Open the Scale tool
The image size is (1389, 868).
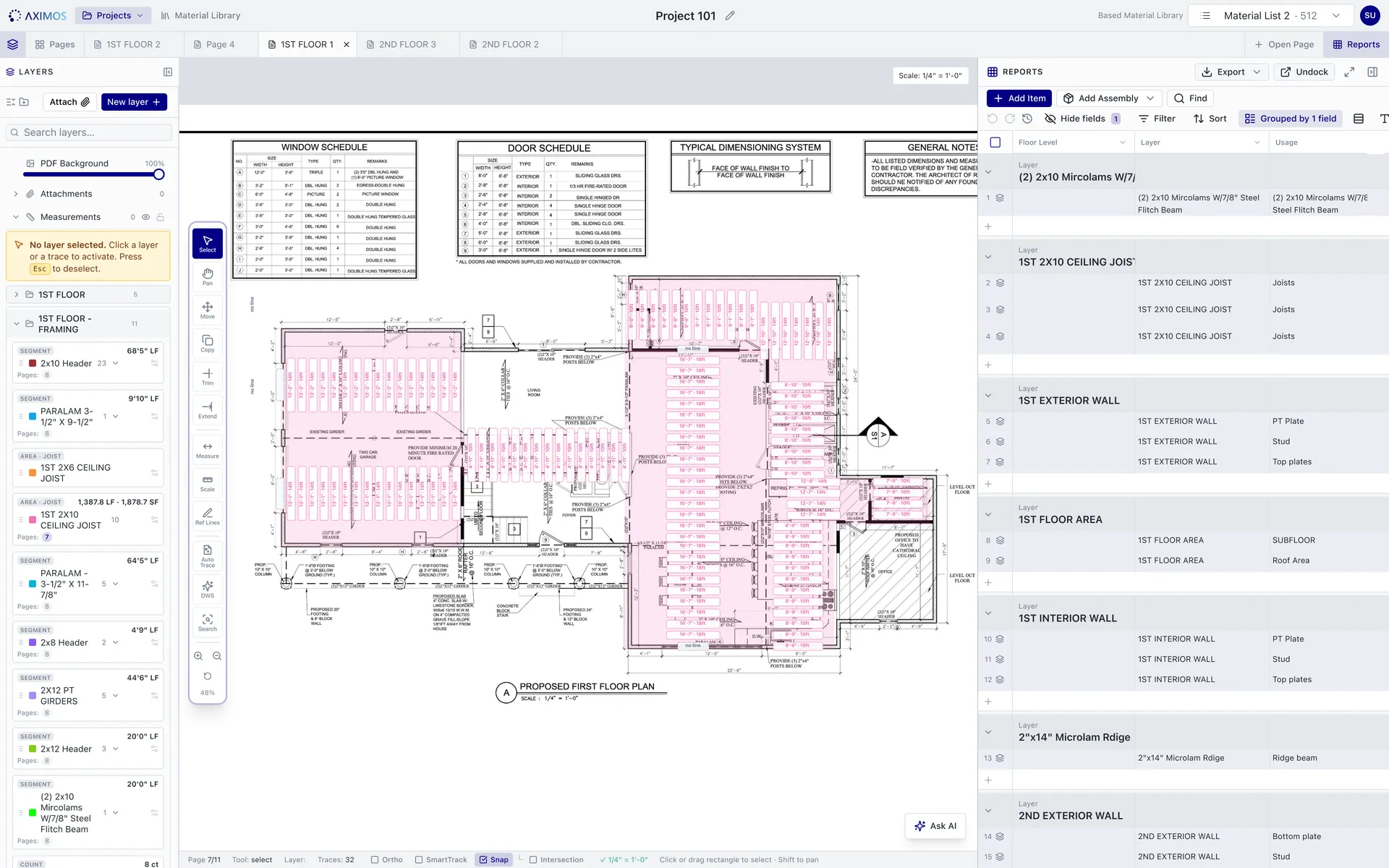(208, 483)
